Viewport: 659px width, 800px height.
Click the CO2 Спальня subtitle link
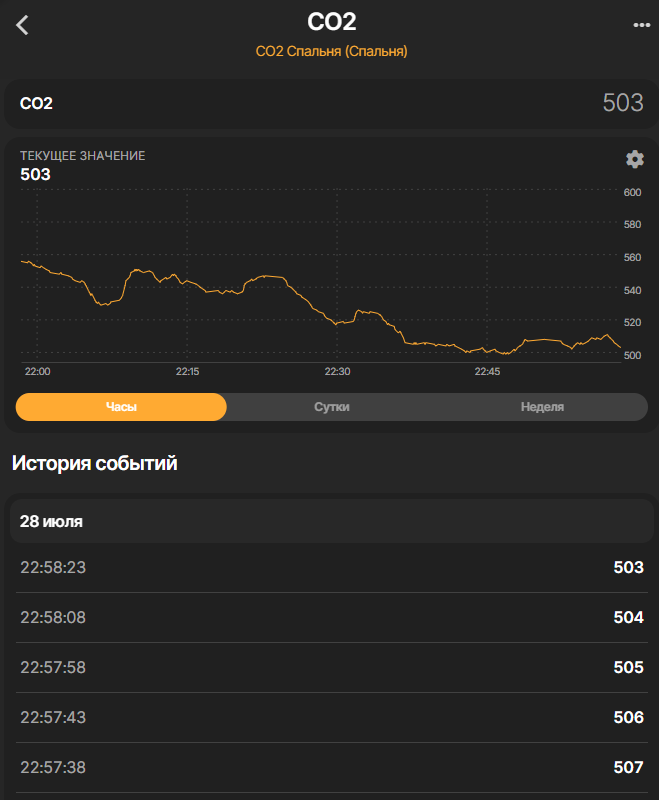pyautogui.click(x=331, y=50)
